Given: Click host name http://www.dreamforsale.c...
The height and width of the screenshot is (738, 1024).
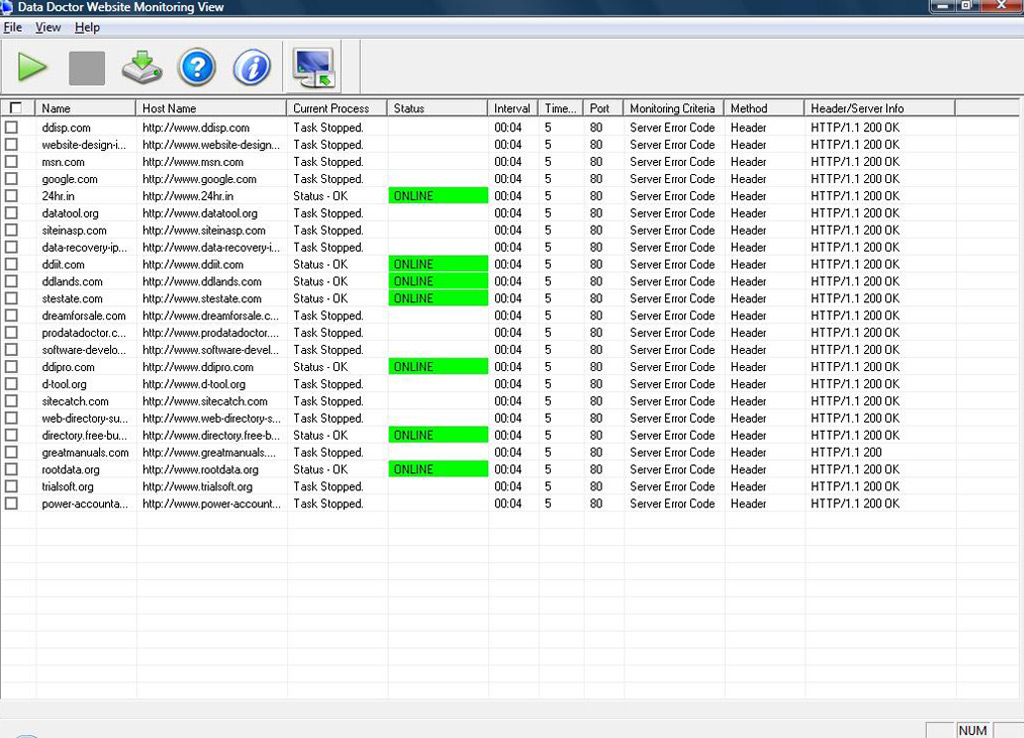Looking at the screenshot, I should point(210,315).
